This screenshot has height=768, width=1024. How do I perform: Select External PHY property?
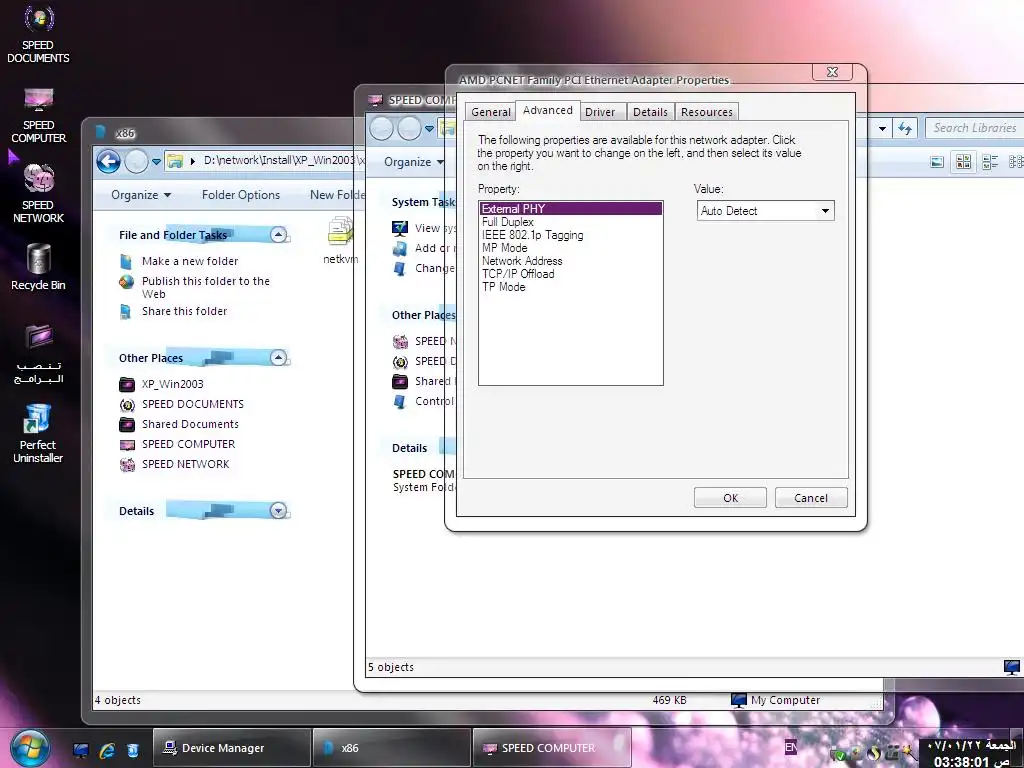click(571, 209)
